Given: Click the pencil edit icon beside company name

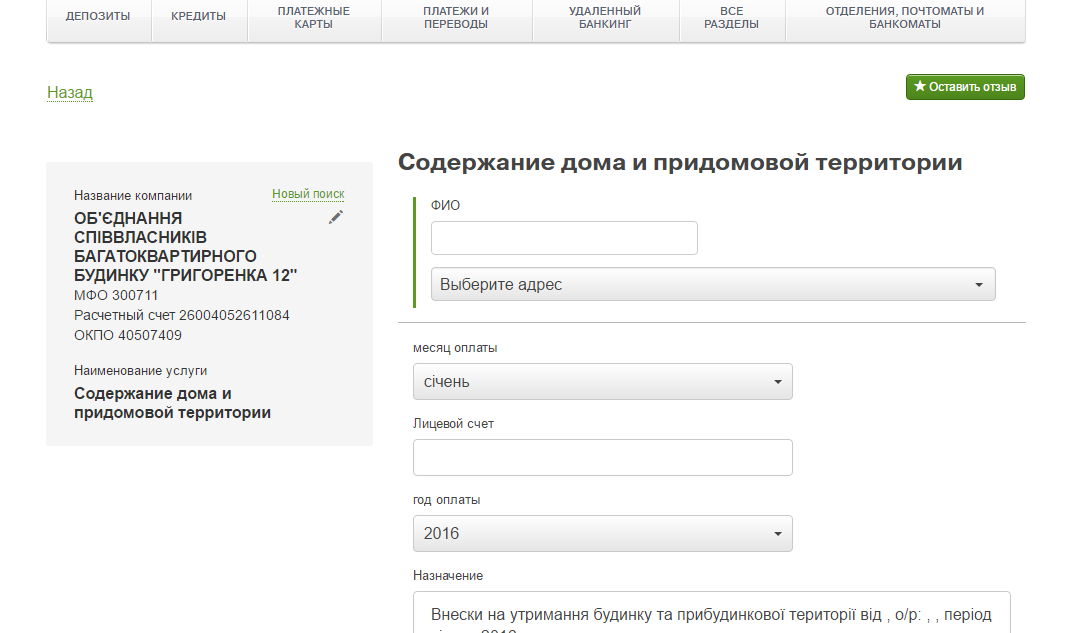Looking at the screenshot, I should click(336, 217).
